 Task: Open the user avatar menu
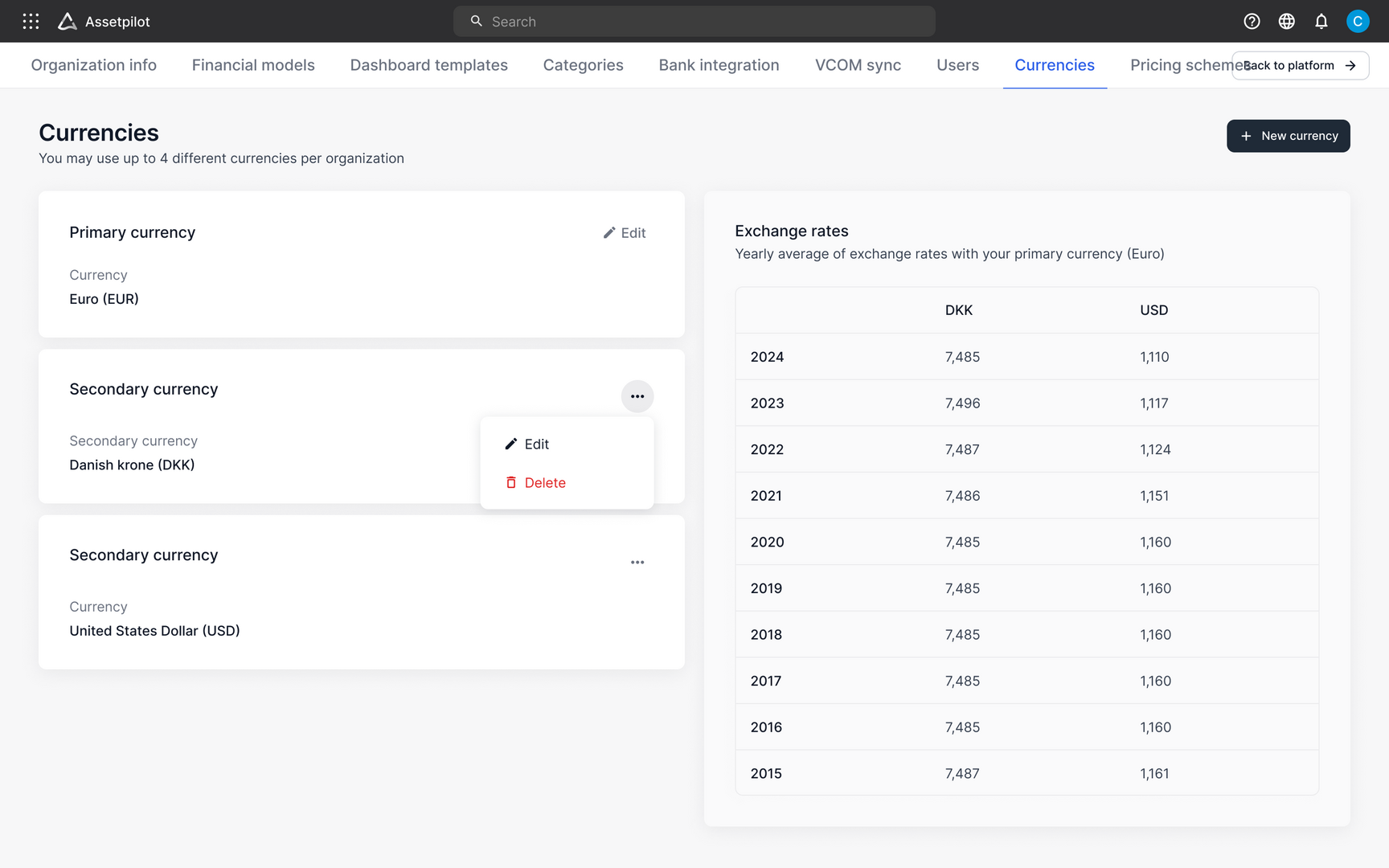pyautogui.click(x=1358, y=22)
